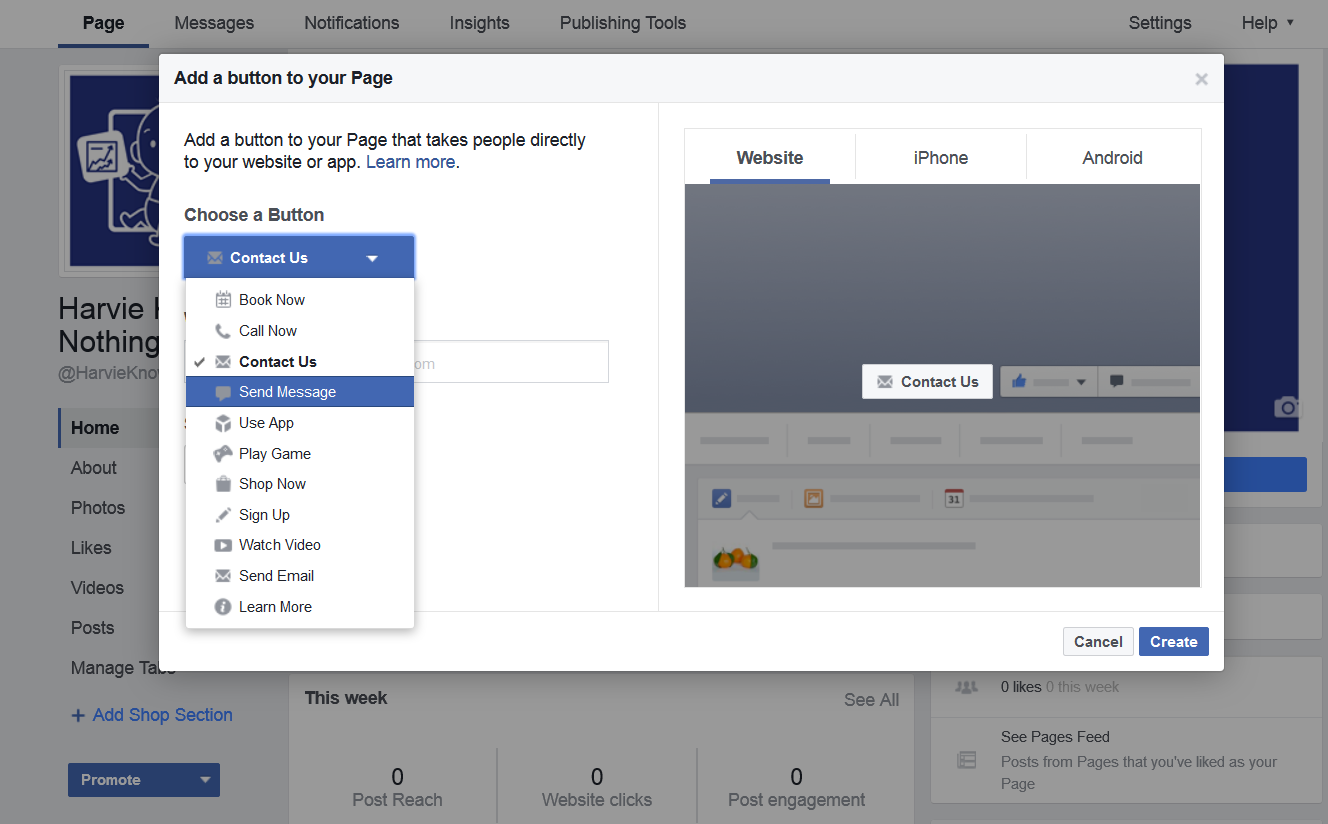The height and width of the screenshot is (824, 1328).
Task: Select Send Email from the dropdown
Action: (276, 576)
